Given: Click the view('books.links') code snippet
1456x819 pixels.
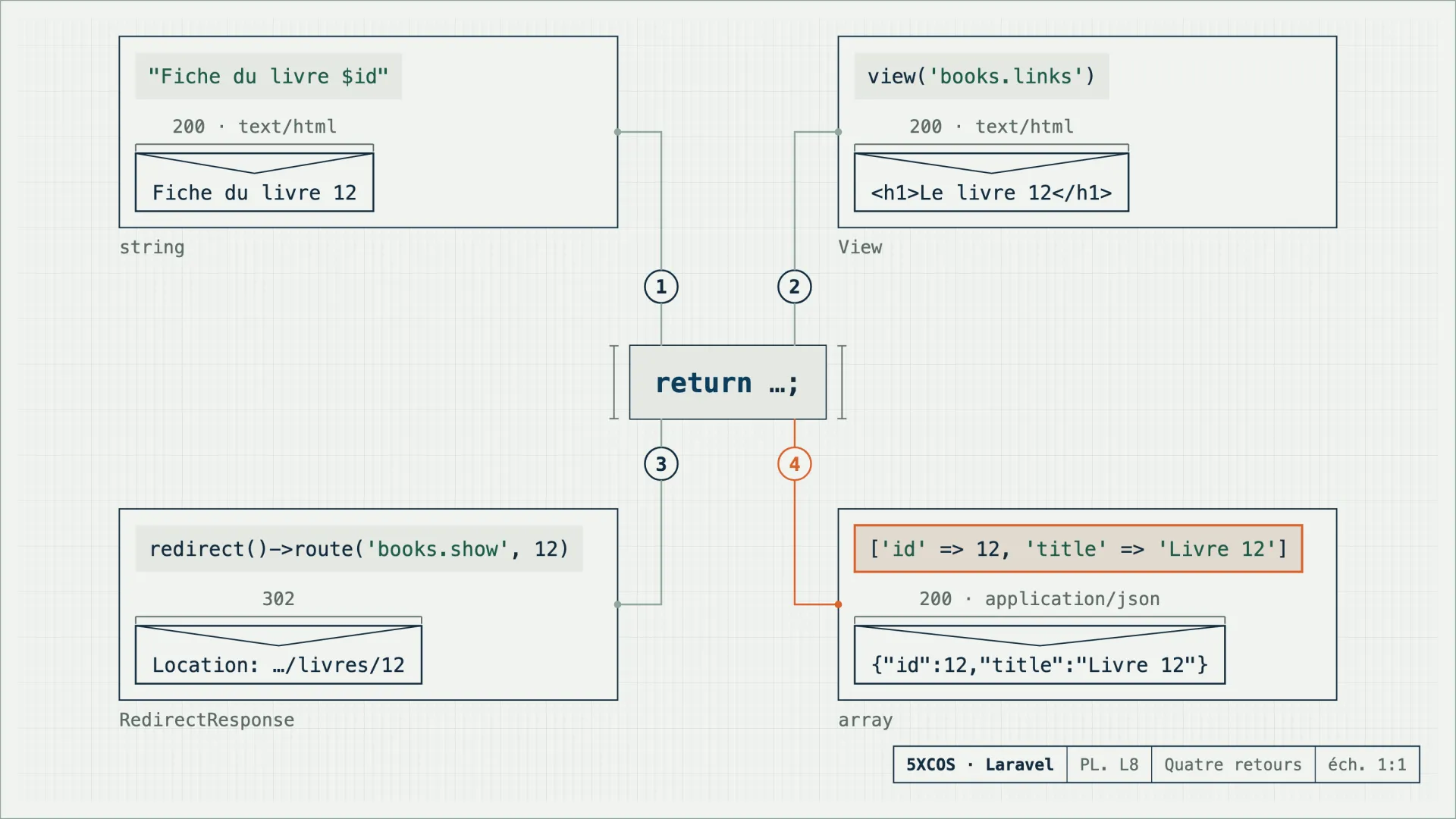Looking at the screenshot, I should pos(981,76).
